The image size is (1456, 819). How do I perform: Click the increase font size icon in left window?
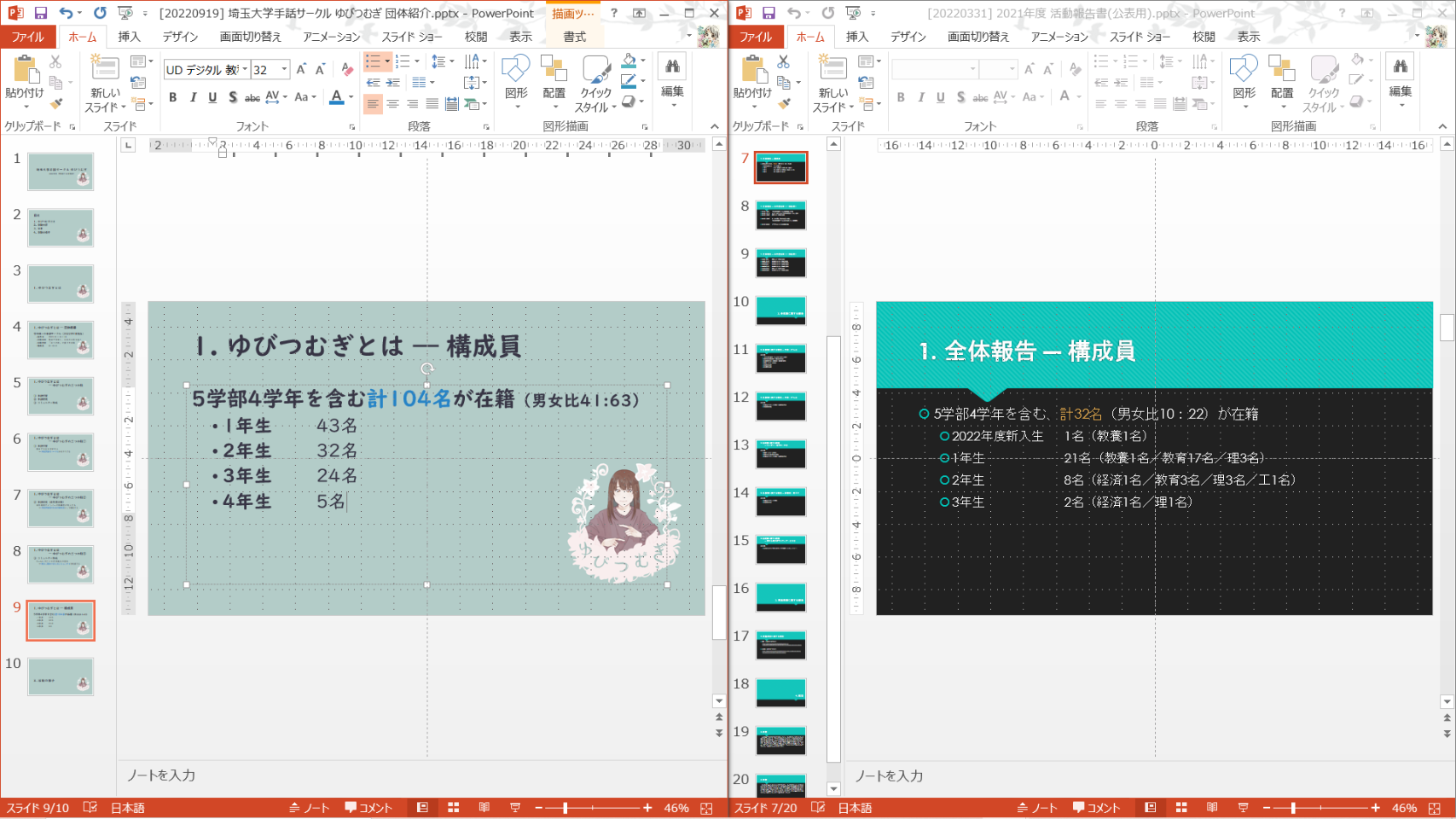click(301, 70)
